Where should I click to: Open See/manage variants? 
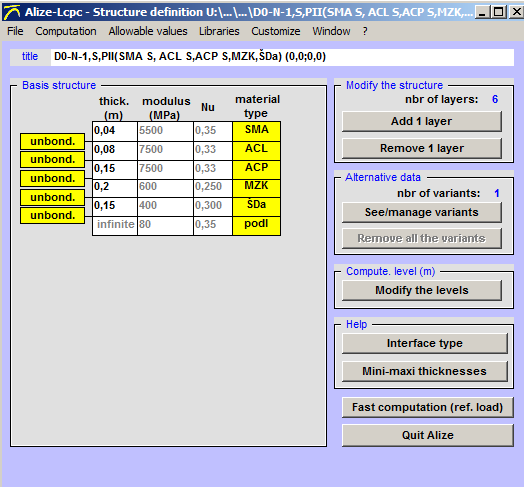[422, 213]
